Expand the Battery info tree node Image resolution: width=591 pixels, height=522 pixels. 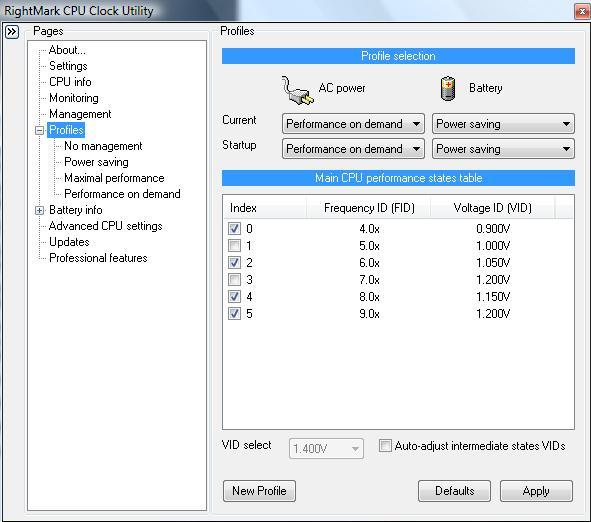coord(39,210)
